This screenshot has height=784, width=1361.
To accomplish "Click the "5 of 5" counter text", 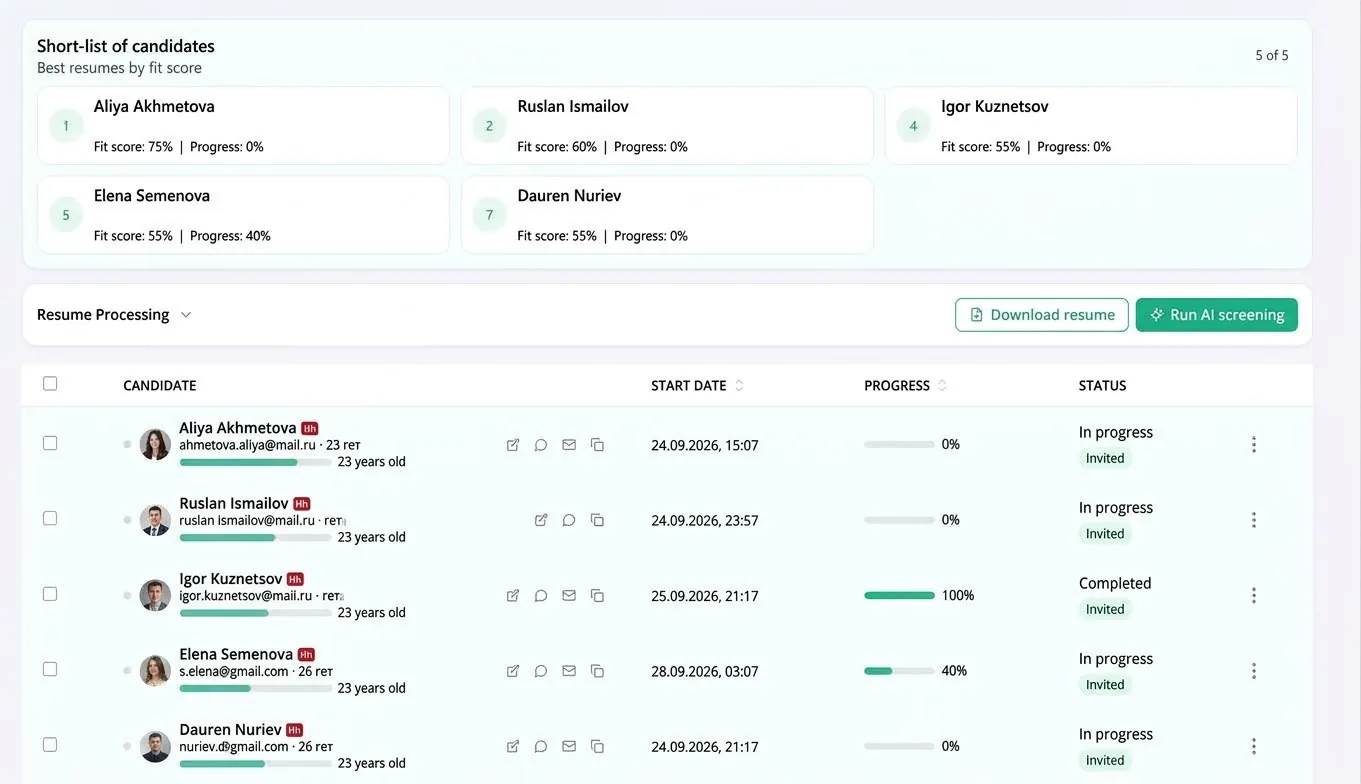I will pos(1272,56).
